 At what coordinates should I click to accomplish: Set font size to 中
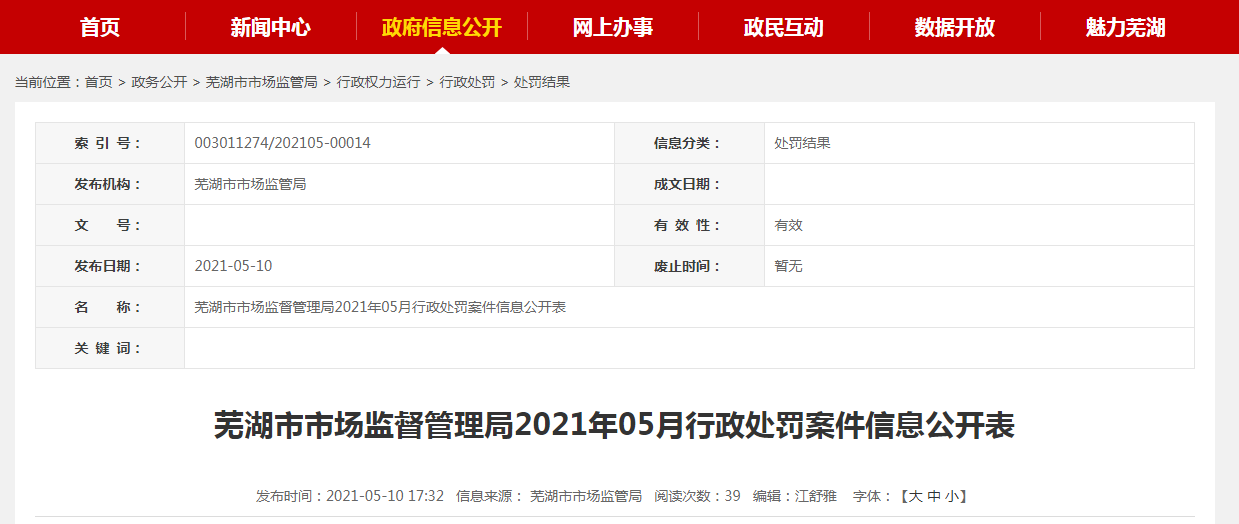point(933,496)
